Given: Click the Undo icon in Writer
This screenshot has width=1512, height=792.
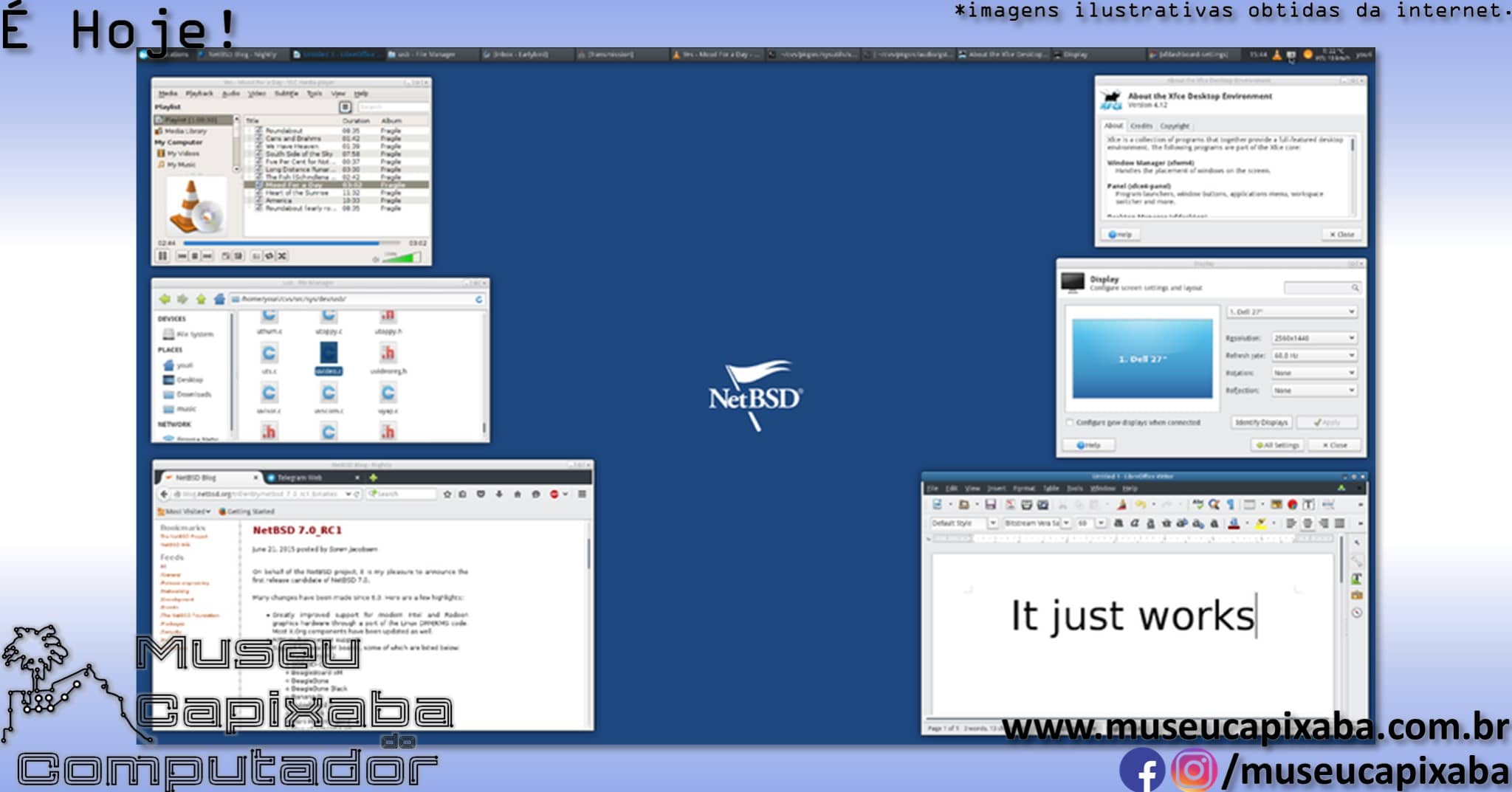Looking at the screenshot, I should tap(1141, 505).
